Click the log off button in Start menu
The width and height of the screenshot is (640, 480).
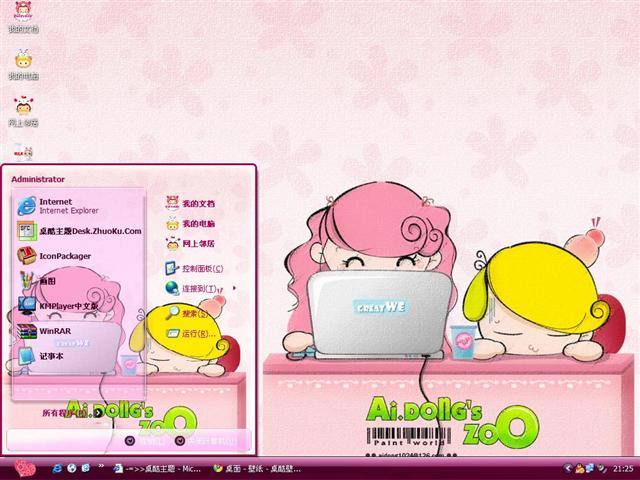(x=146, y=440)
